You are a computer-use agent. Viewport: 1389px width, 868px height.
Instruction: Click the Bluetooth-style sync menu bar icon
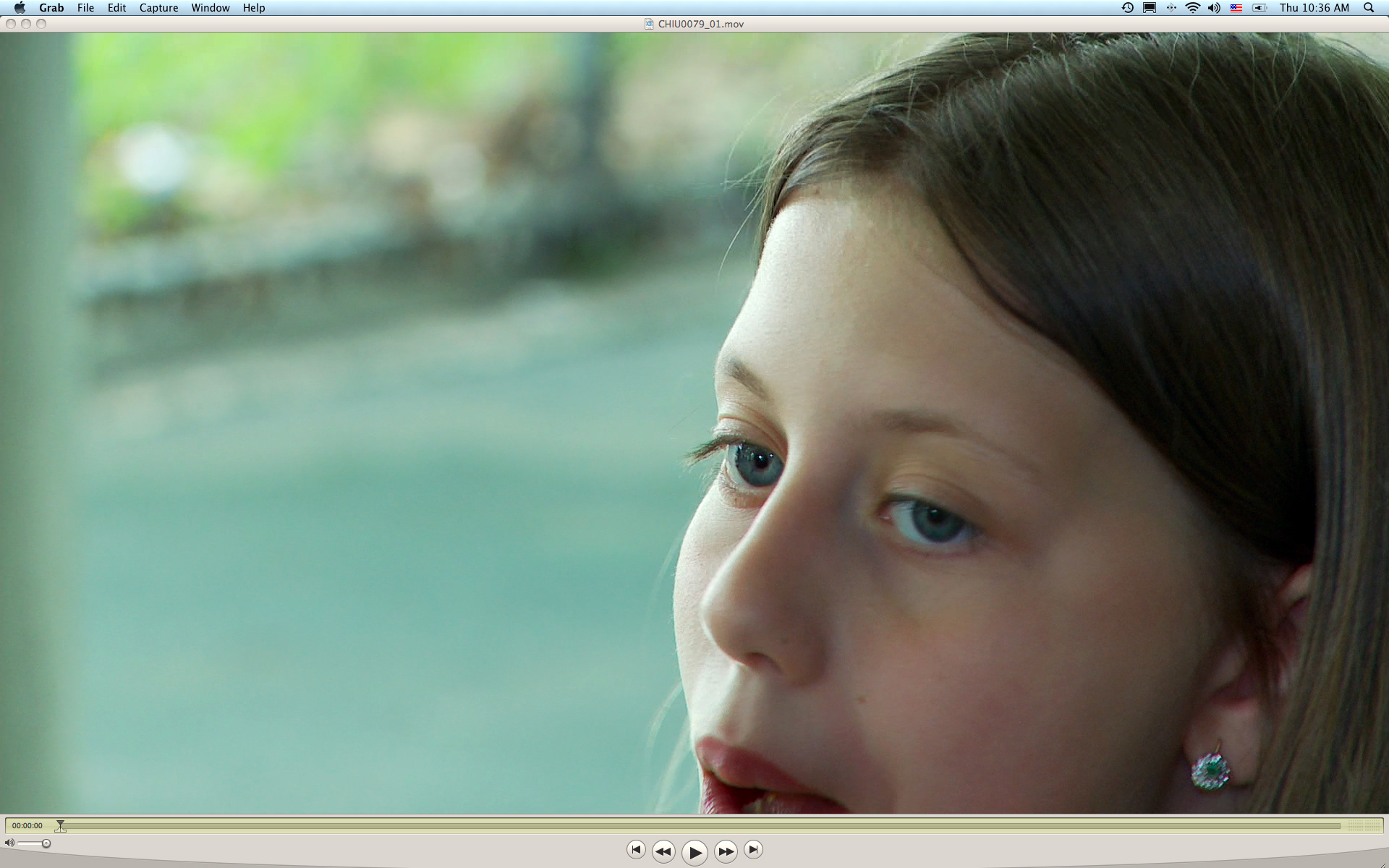(x=1171, y=8)
